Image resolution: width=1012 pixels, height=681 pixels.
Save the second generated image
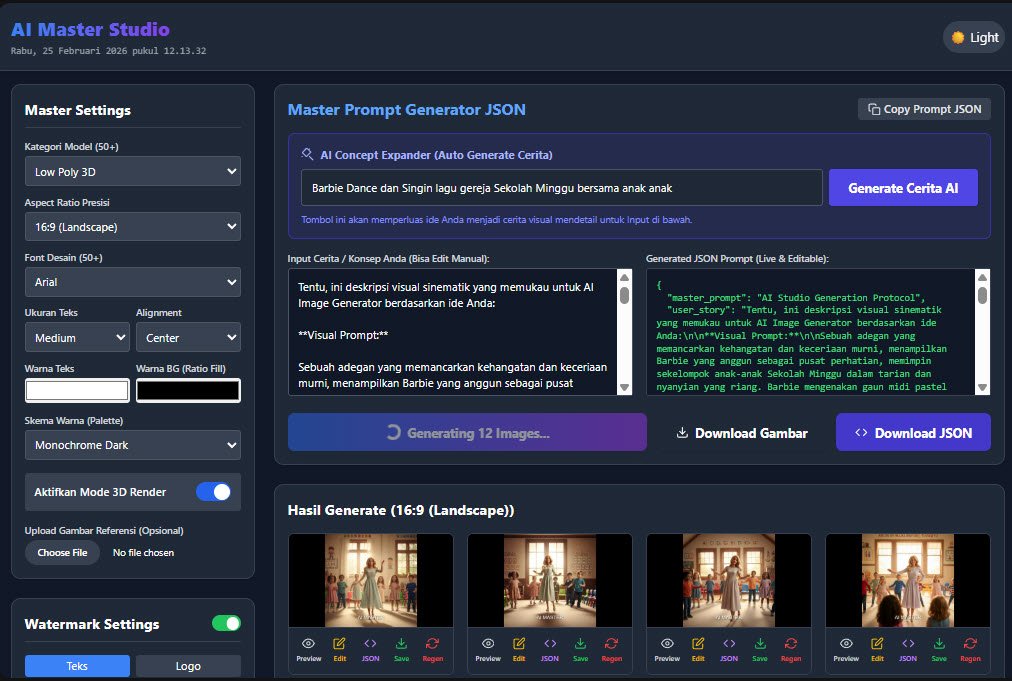point(581,649)
